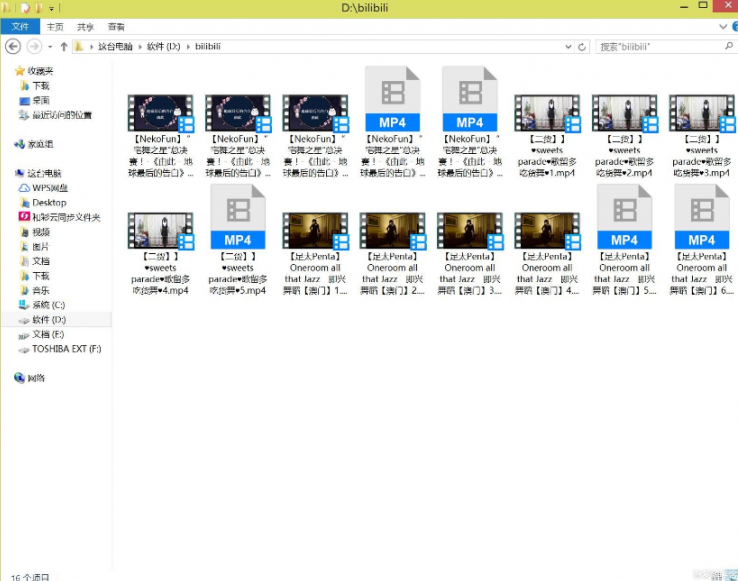This screenshot has width=738, height=581.
Task: Select 收藏夹 in the navigation pane
Action: click(40, 71)
